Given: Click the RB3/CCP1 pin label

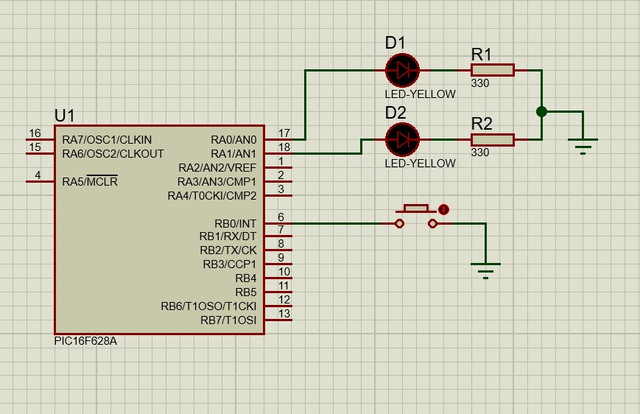Looking at the screenshot, I should pos(230,265).
